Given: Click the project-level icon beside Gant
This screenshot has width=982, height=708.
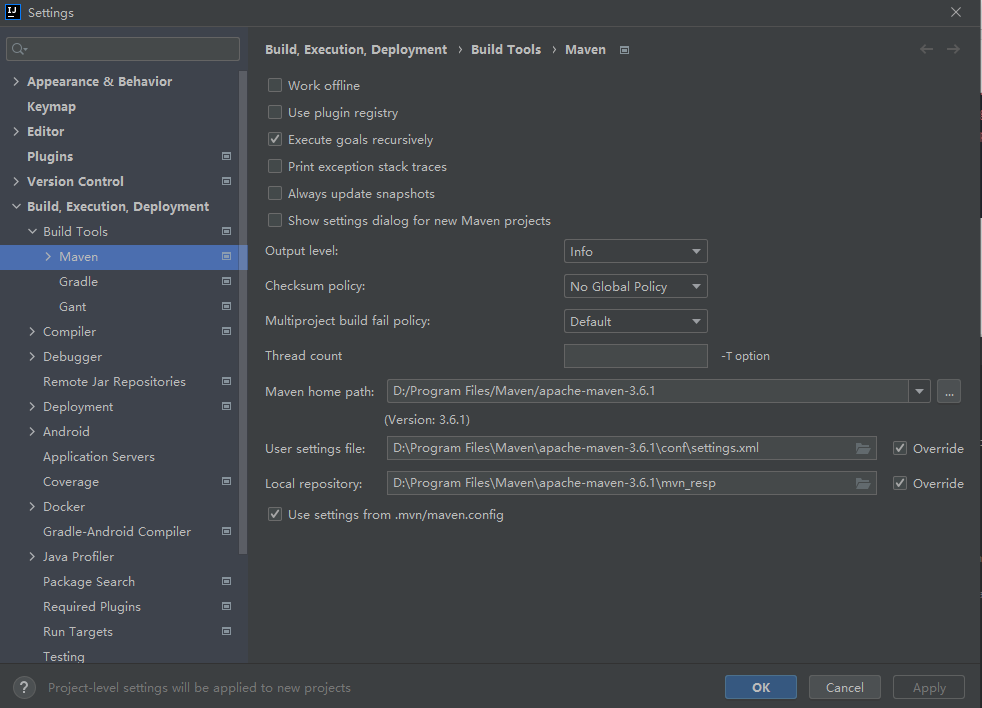Looking at the screenshot, I should 227,306.
